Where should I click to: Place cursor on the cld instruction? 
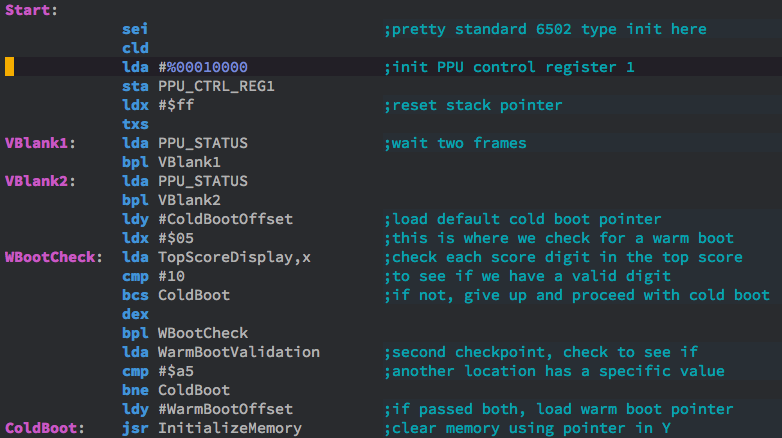(x=135, y=48)
